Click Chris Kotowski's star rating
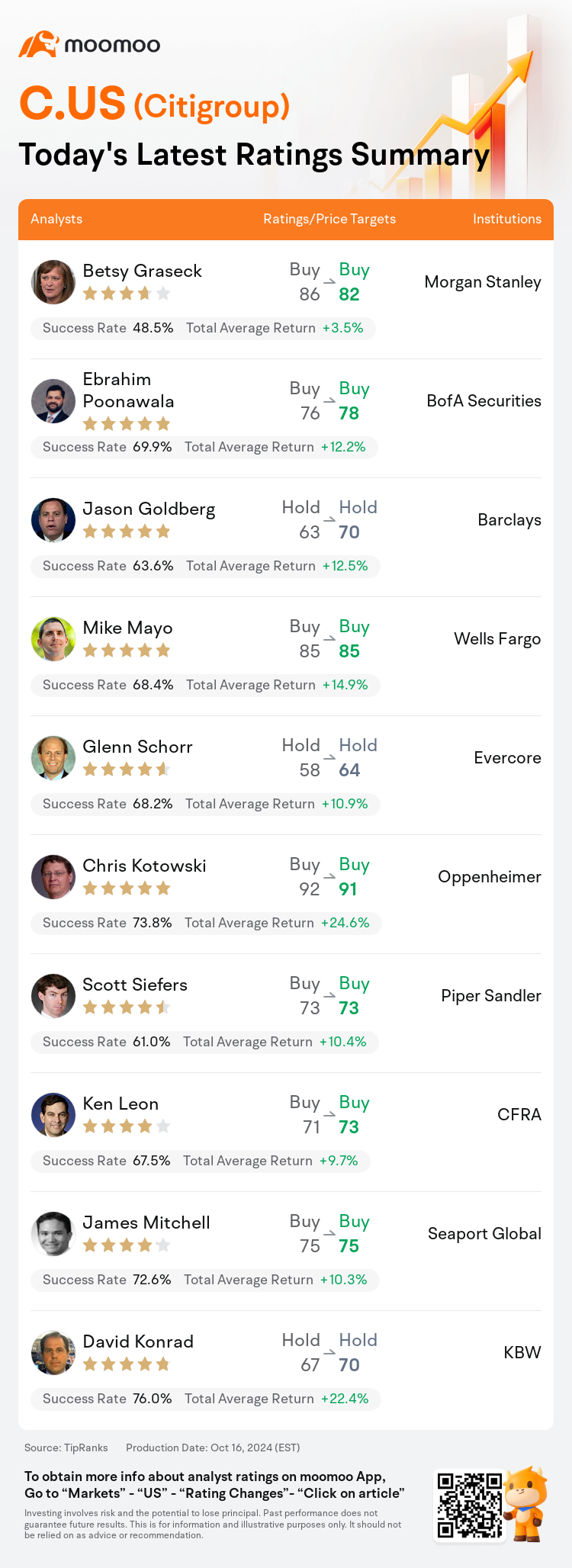 tap(127, 888)
